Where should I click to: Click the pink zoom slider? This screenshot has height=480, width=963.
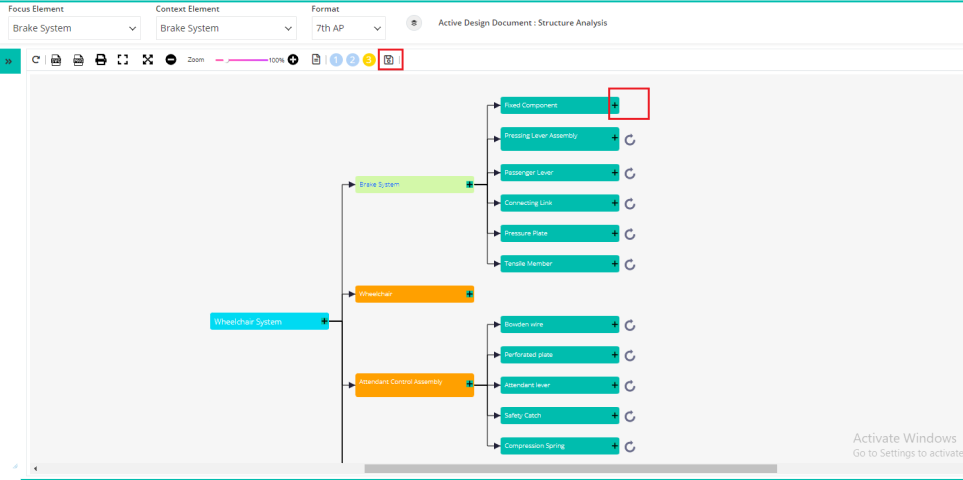pos(241,60)
